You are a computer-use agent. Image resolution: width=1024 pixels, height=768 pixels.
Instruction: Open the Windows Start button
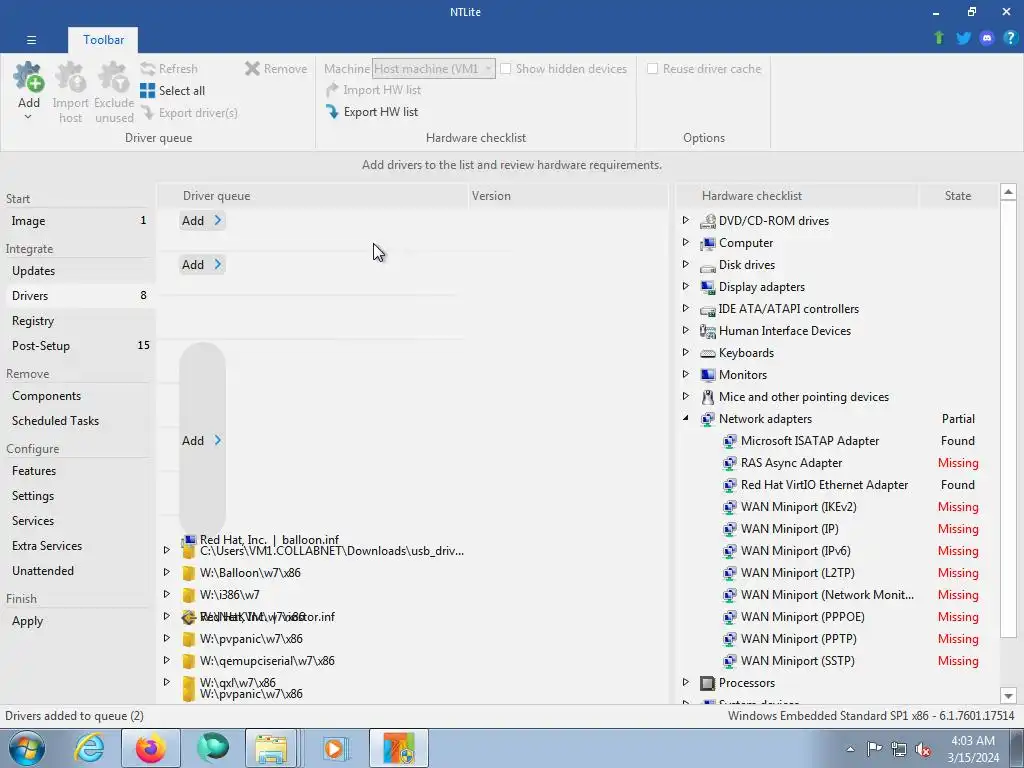(x=27, y=748)
